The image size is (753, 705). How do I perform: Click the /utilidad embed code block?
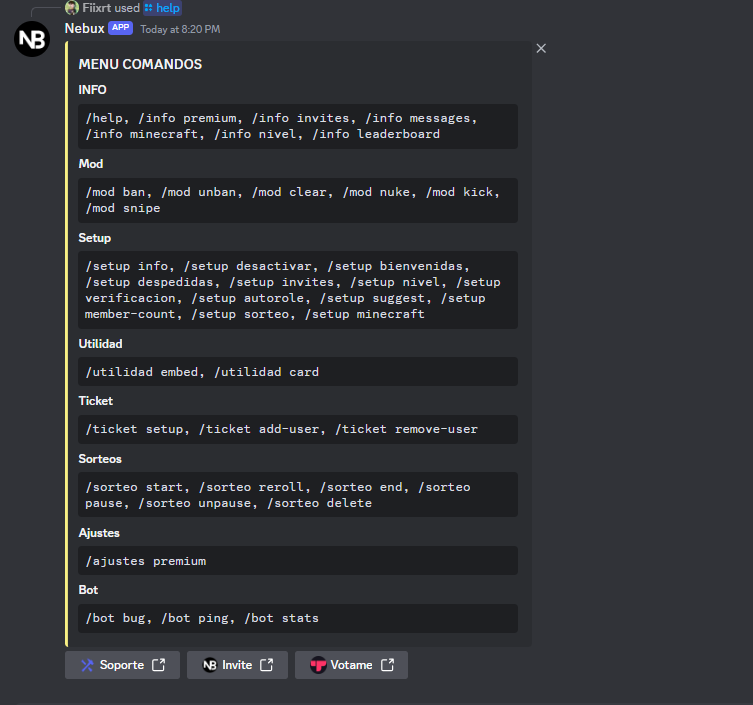pyautogui.click(x=298, y=372)
